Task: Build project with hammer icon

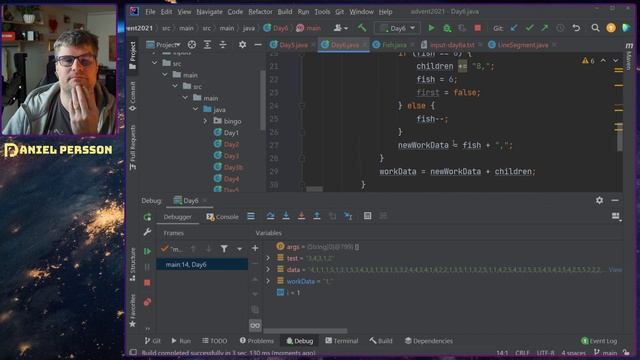Action: point(362,28)
